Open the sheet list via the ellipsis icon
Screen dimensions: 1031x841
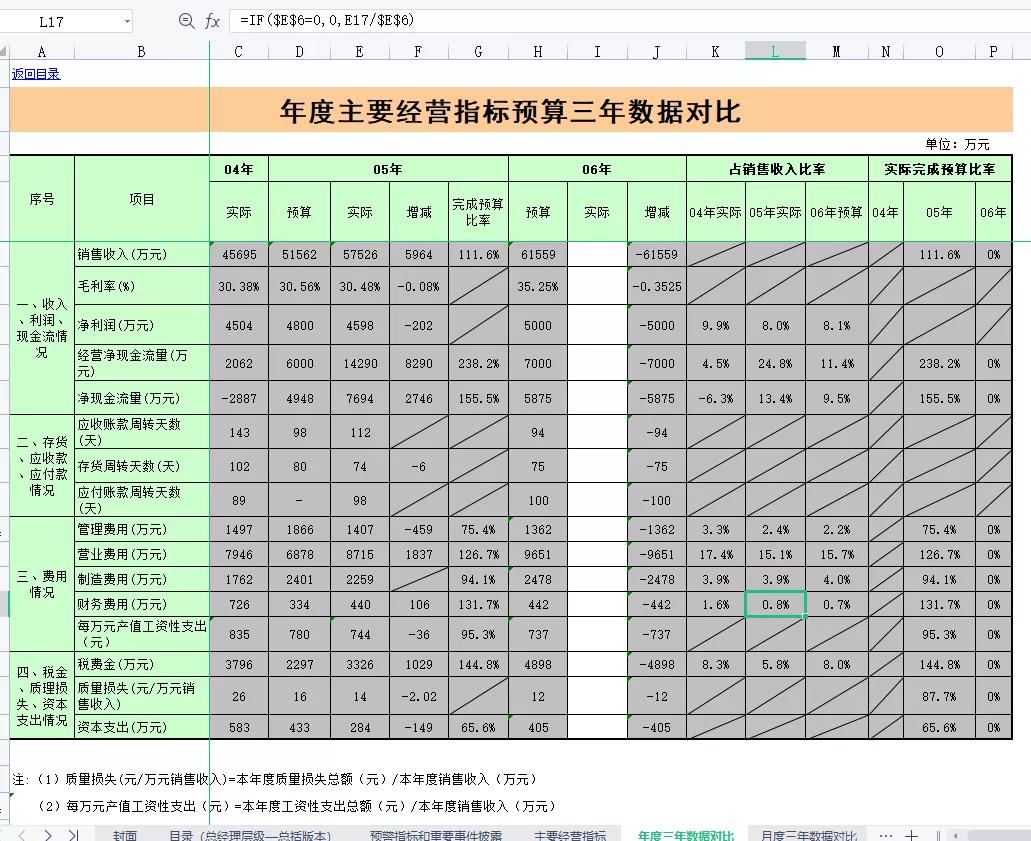pos(887,834)
